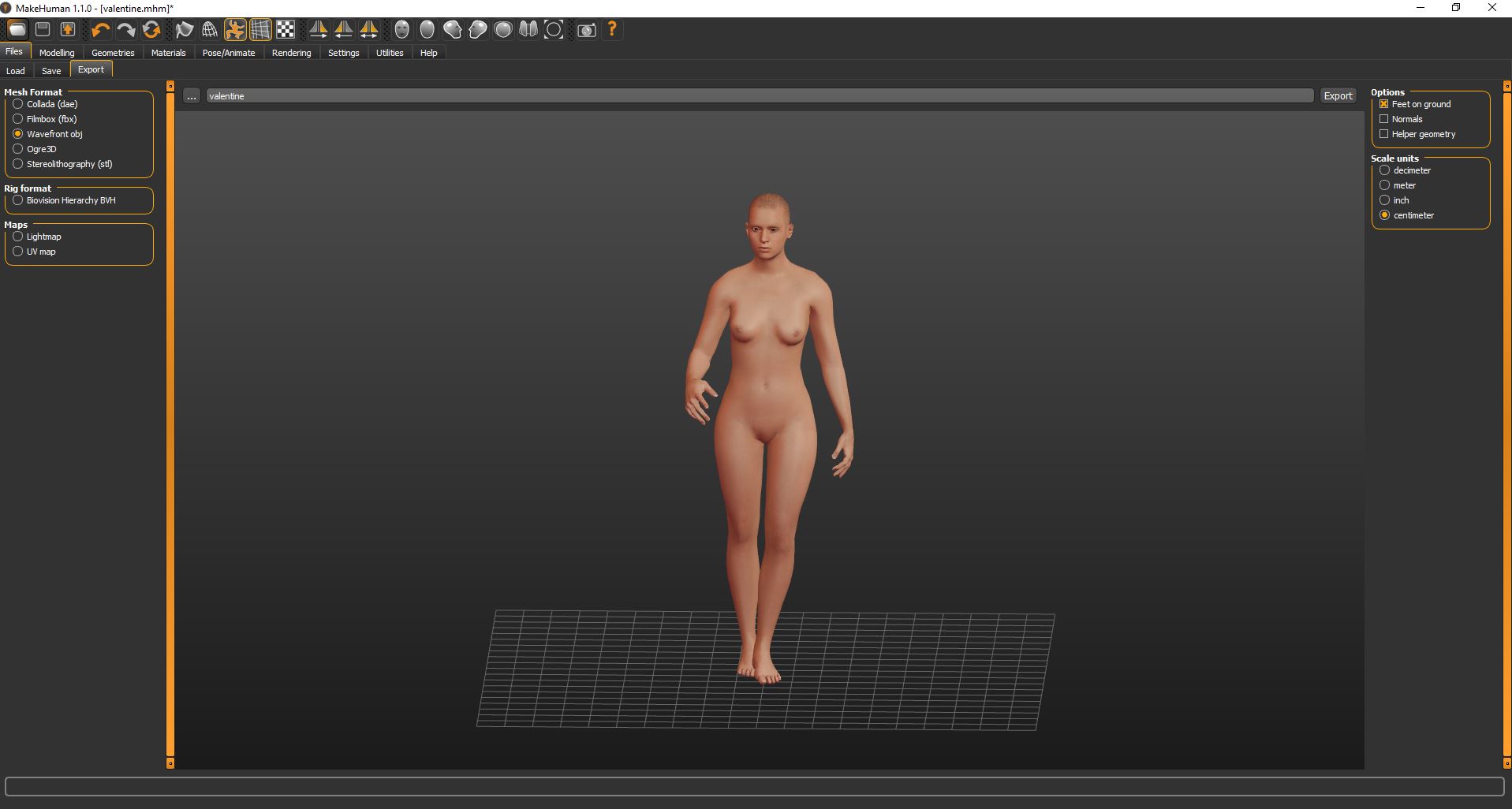This screenshot has width=1512, height=809.
Task: Open the Rendering tab
Action: coord(292,53)
